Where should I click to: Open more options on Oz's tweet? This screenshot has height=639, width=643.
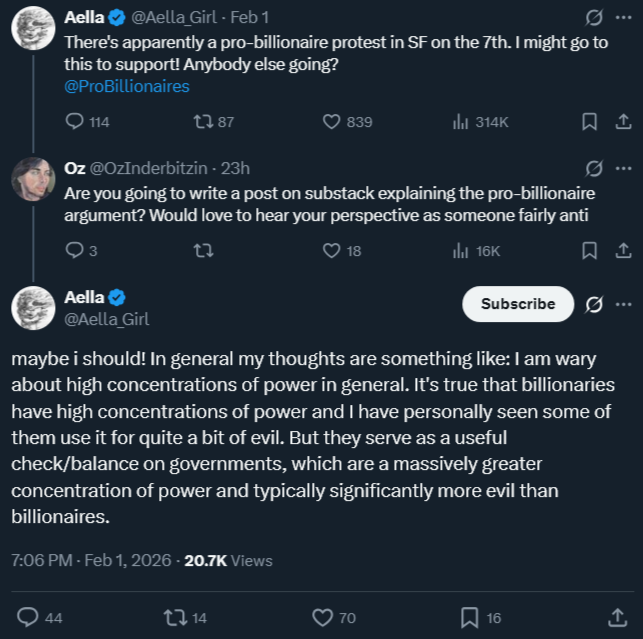[624, 168]
